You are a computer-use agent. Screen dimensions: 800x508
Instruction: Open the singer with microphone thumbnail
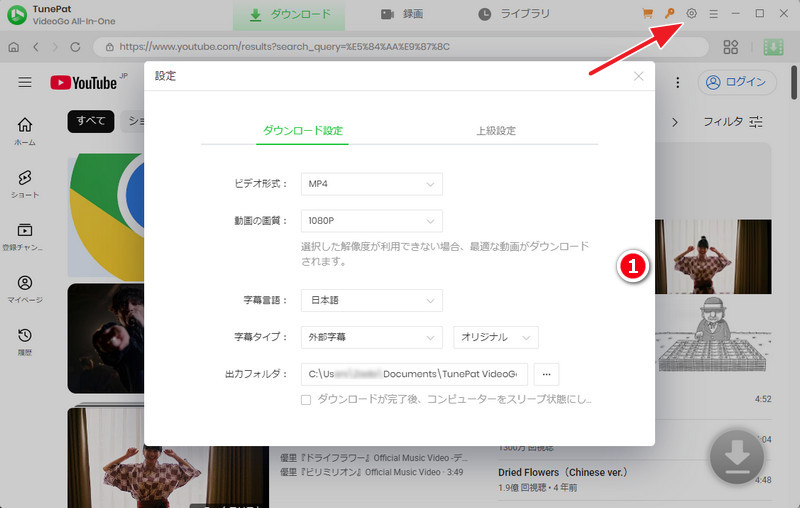pyautogui.click(x=106, y=338)
